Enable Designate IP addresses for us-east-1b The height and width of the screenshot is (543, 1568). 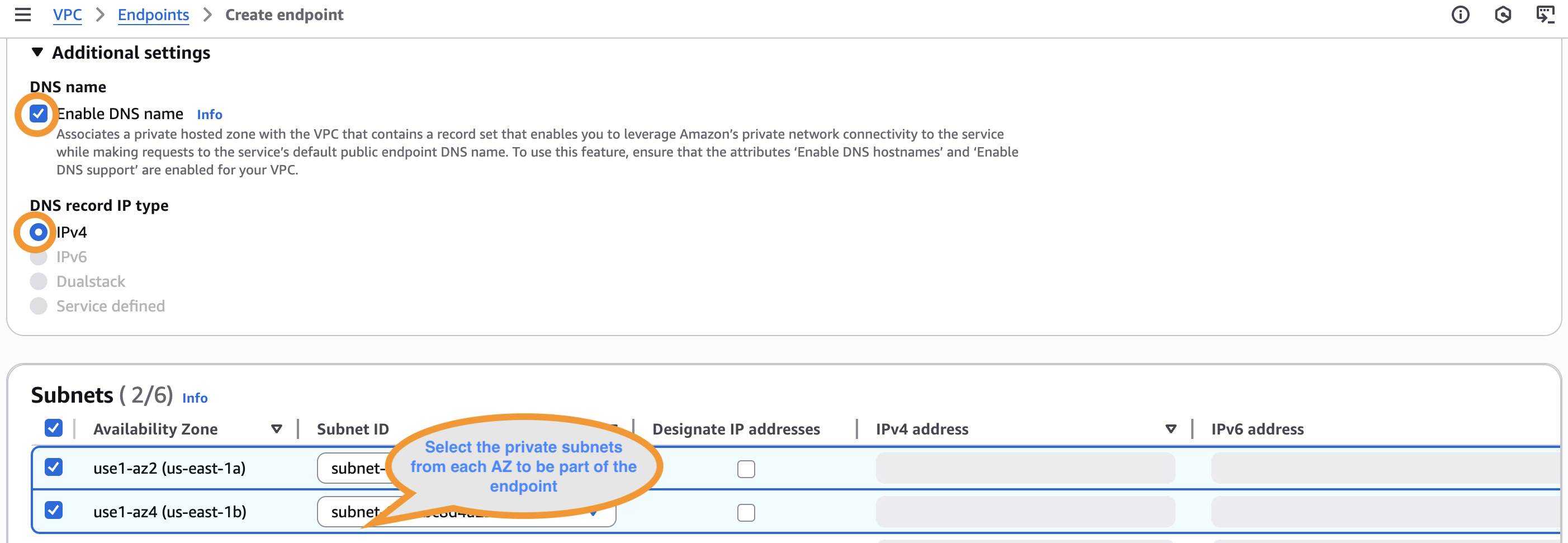746,513
